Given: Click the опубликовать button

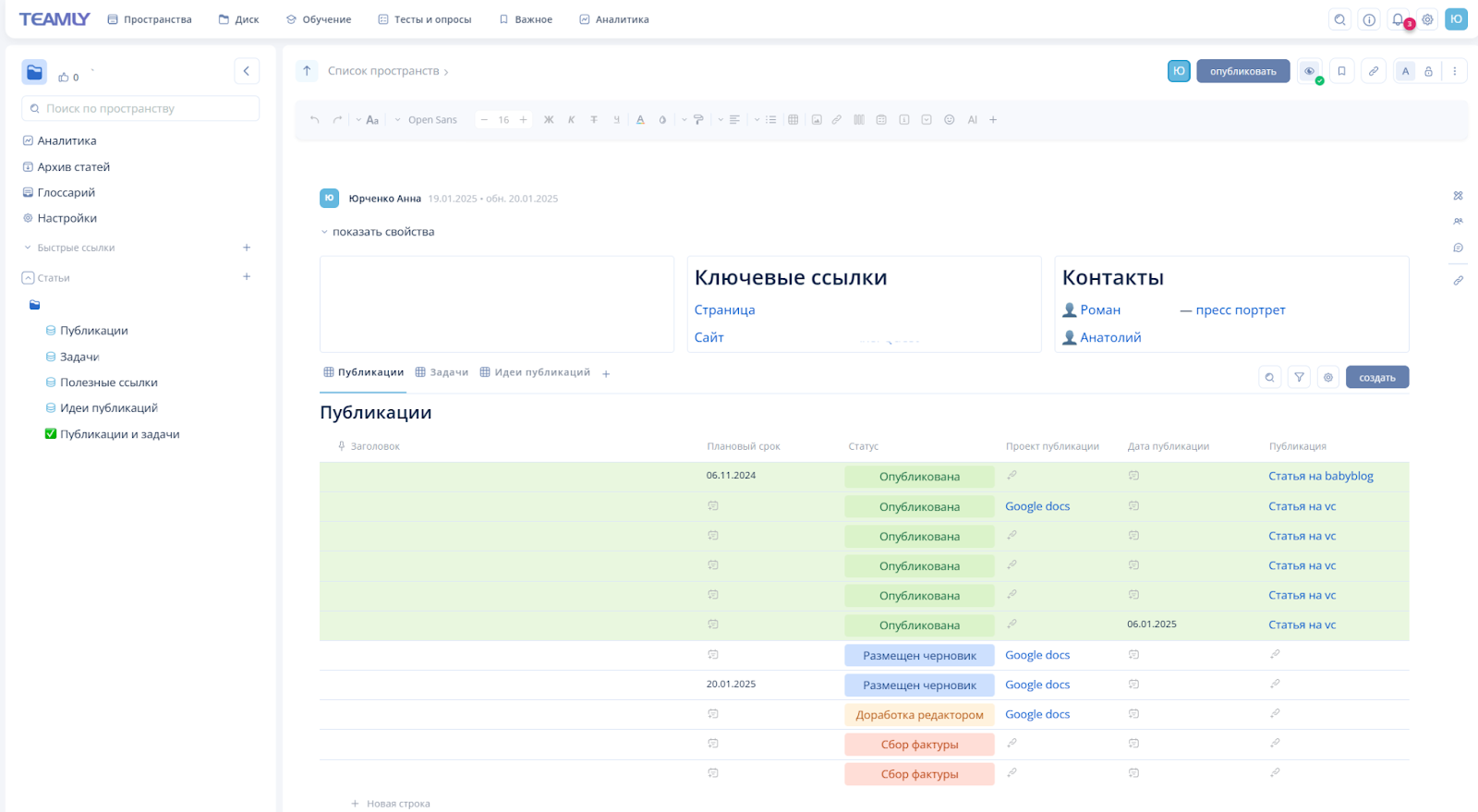Looking at the screenshot, I should (1243, 71).
